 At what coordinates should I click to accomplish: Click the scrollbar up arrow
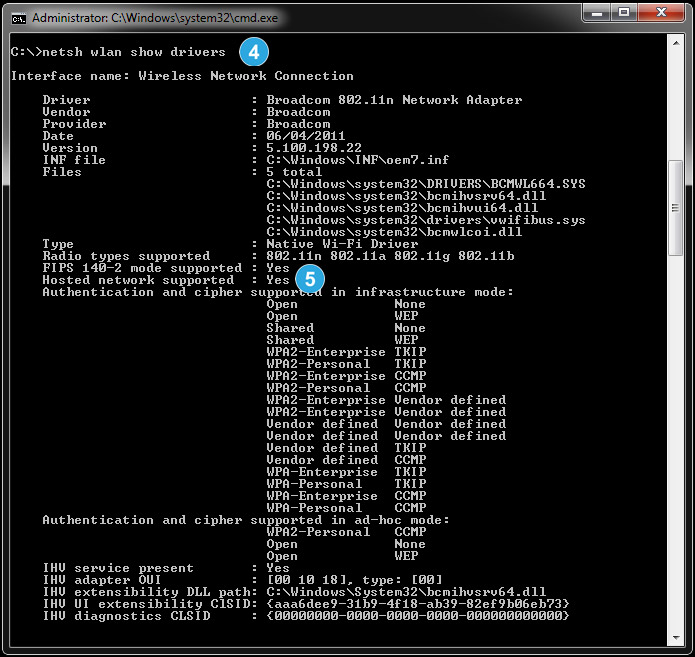(676, 43)
